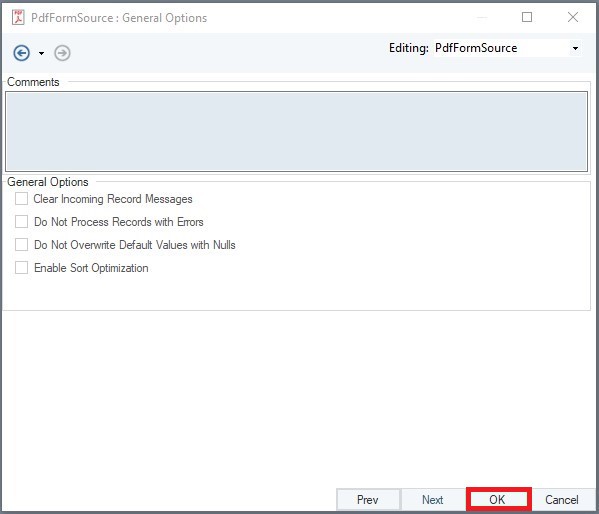Click inside the Comments text area
This screenshot has width=599, height=514.
click(x=296, y=131)
